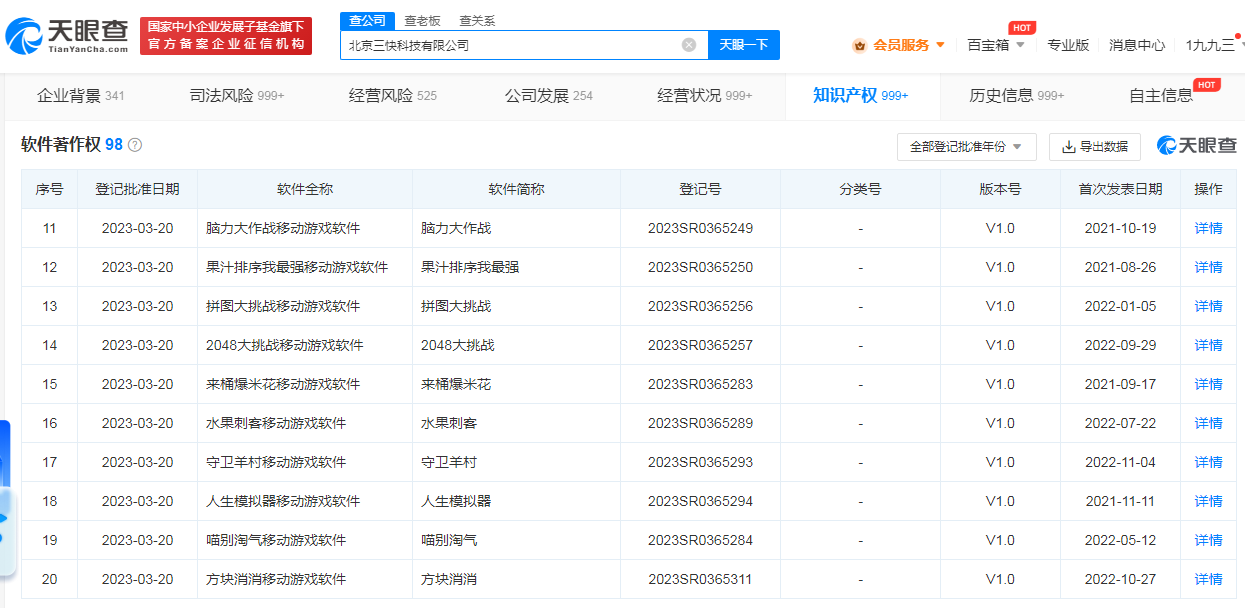Open the 企业背景 tab
Image resolution: width=1245 pixels, height=608 pixels.
[x=80, y=96]
